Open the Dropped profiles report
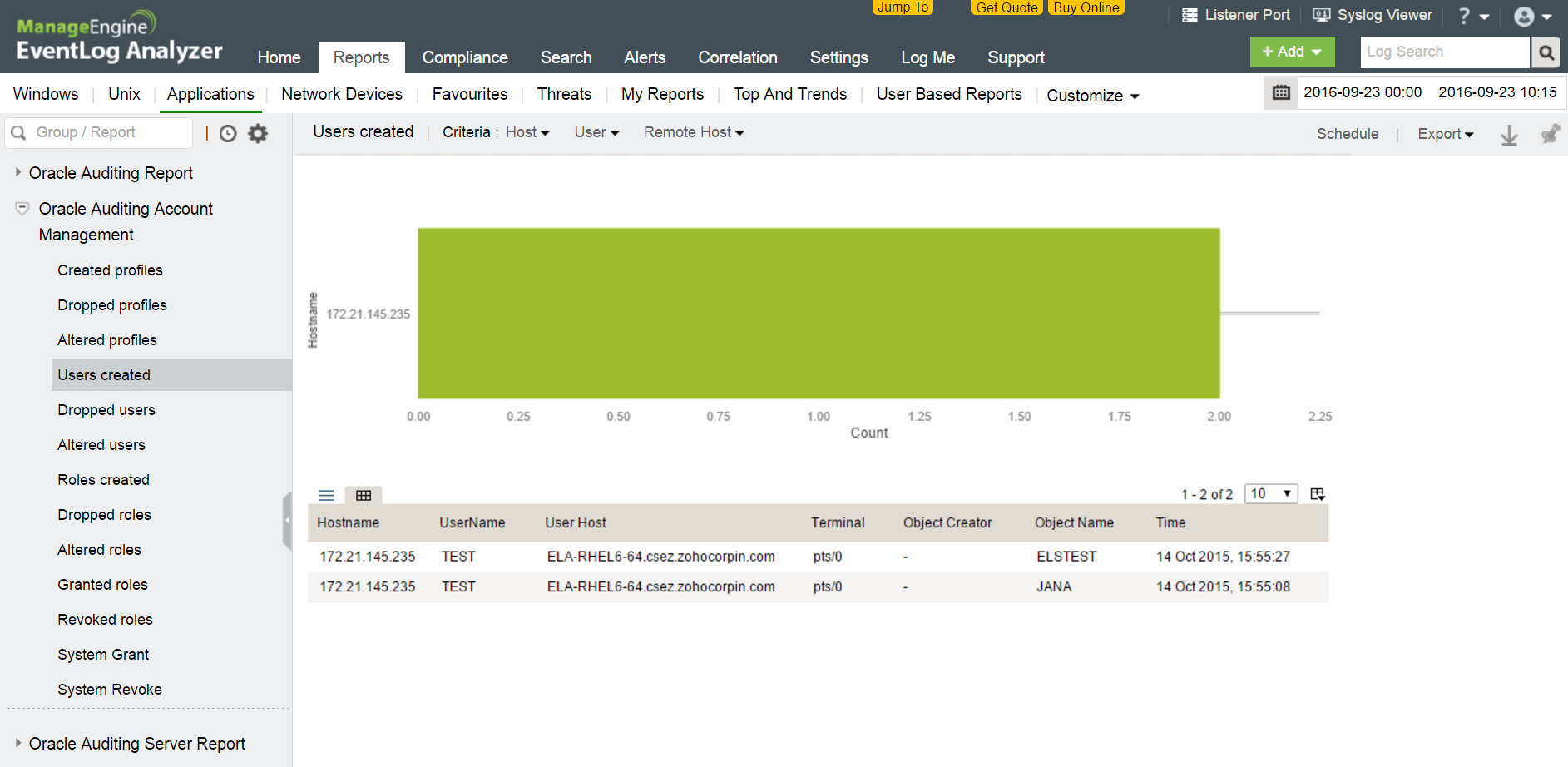Viewport: 1568px width, 767px height. [x=112, y=305]
